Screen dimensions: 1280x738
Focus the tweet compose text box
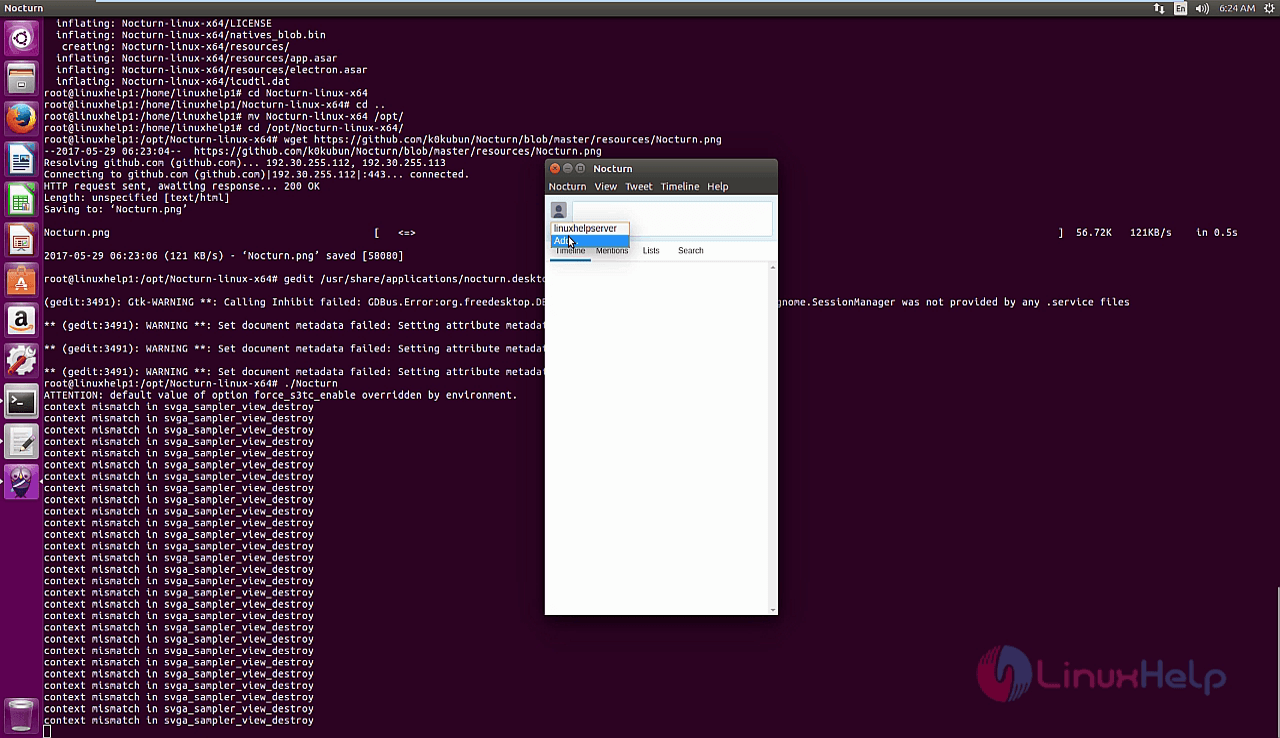coord(672,217)
